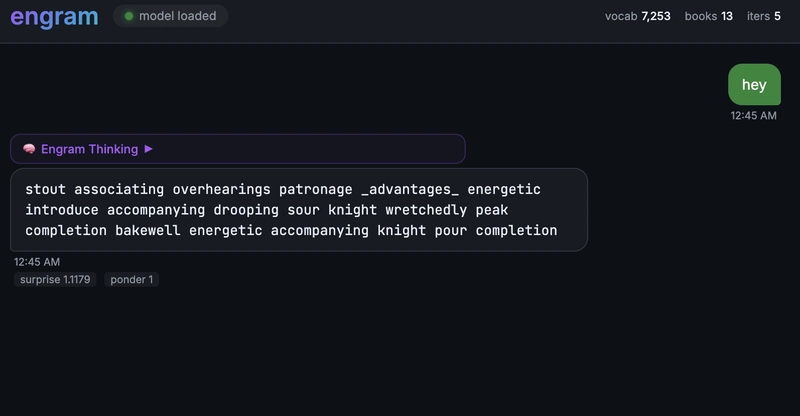Click the vocab 7,253 counter

(x=638, y=16)
